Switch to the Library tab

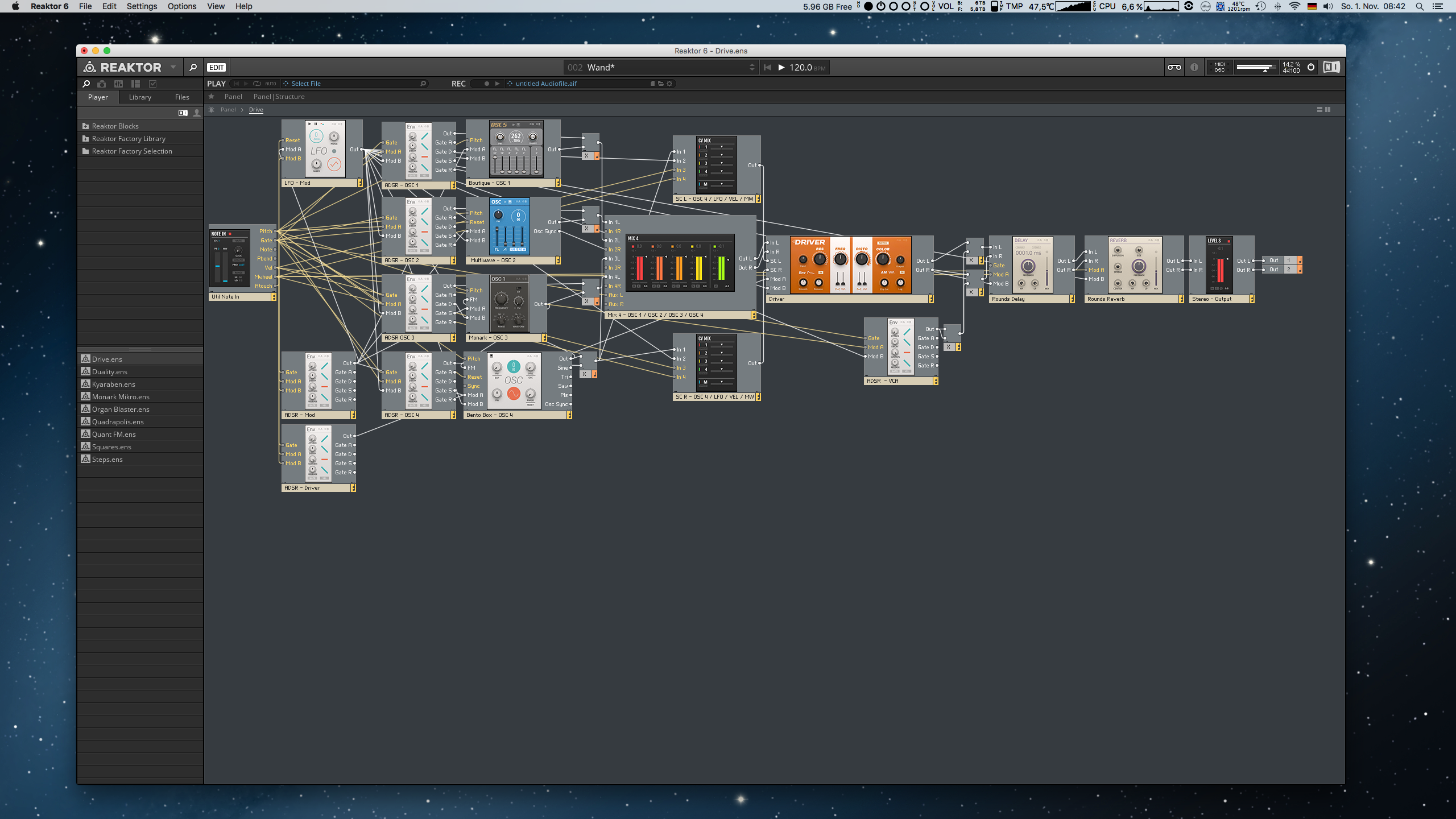click(x=140, y=97)
